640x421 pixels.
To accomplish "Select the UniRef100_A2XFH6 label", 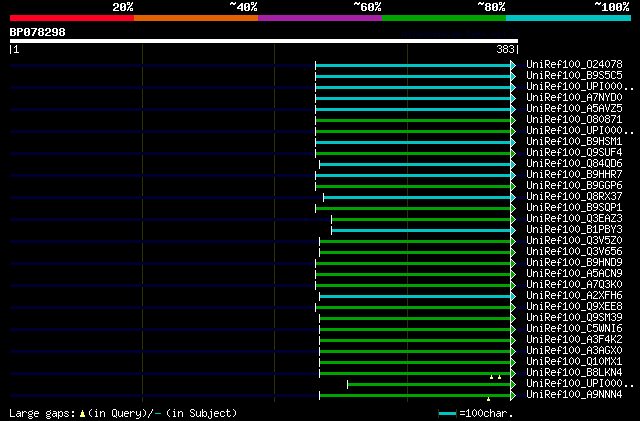I will coord(574,296).
